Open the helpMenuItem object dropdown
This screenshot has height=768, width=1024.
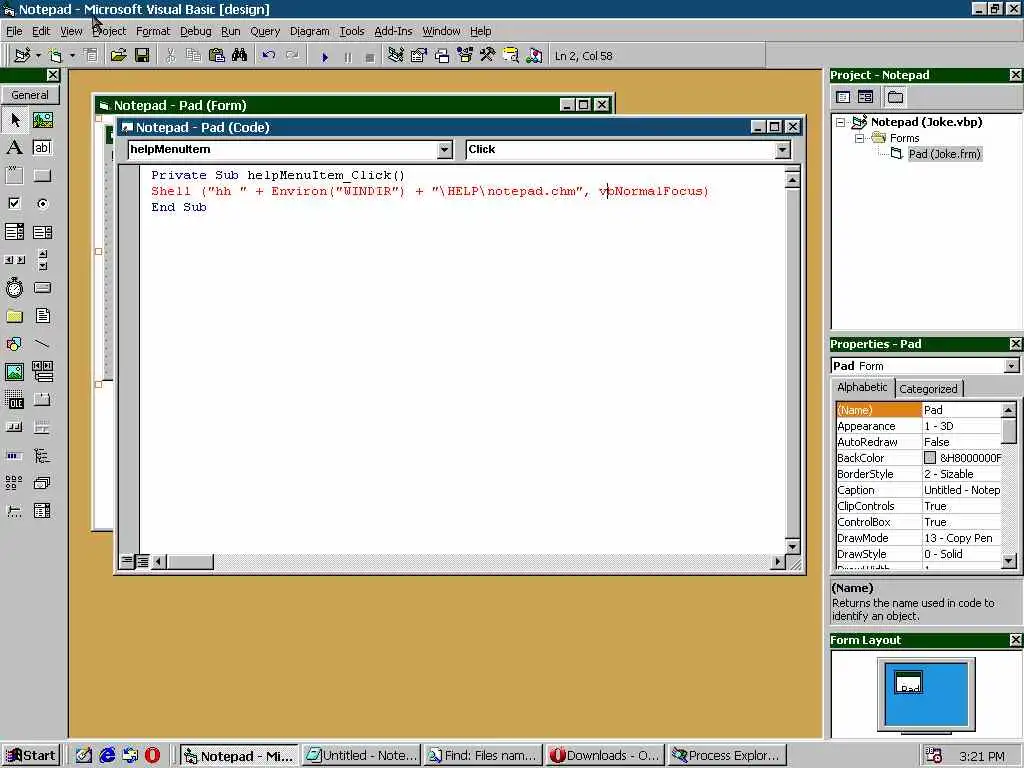tap(444, 150)
